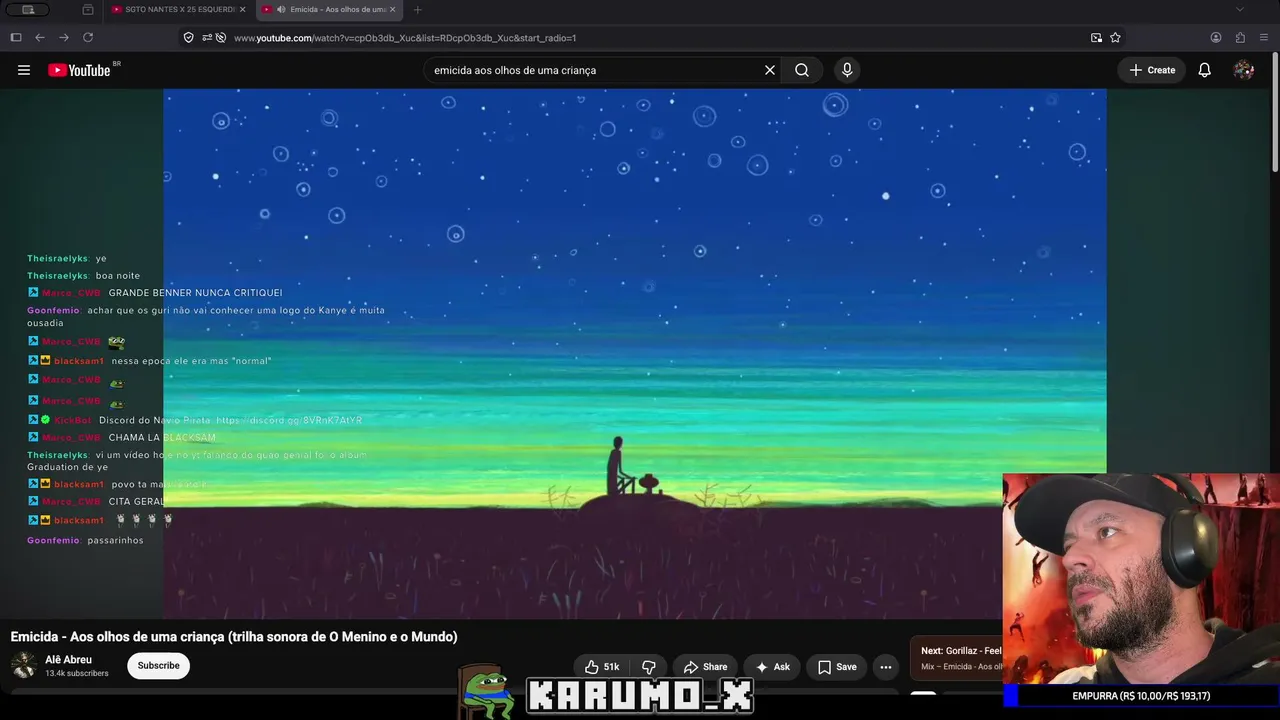Open the next Gorillaz mix panel
1280x720 pixels.
pyautogui.click(x=957, y=658)
